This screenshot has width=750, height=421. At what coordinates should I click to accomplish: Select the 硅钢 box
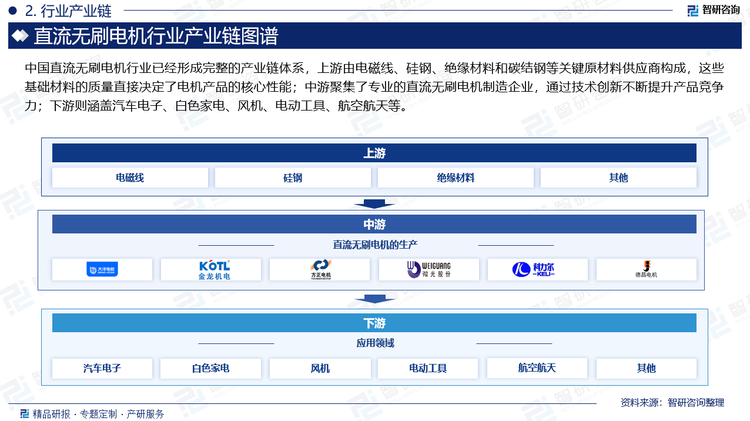[x=293, y=177]
